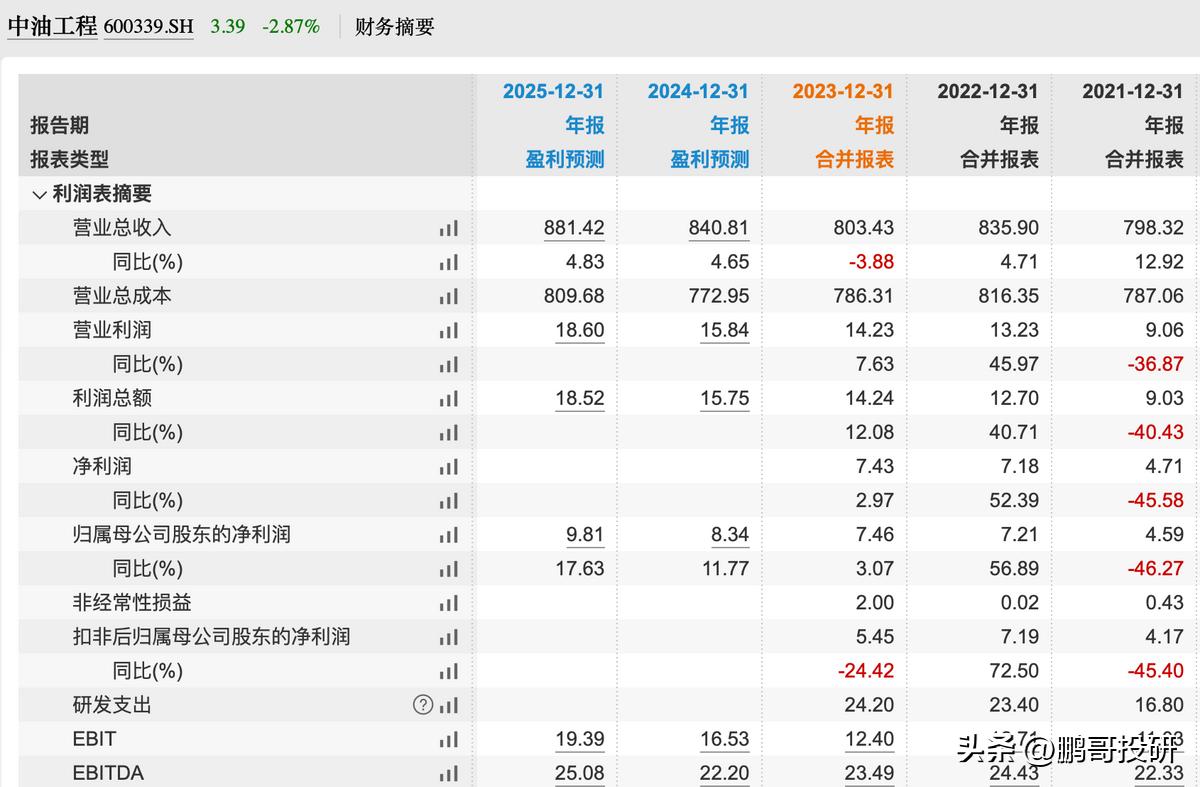Open trend chart icon for 归属母公司股东的净利润
Image resolution: width=1200 pixels, height=787 pixels.
coord(449,534)
